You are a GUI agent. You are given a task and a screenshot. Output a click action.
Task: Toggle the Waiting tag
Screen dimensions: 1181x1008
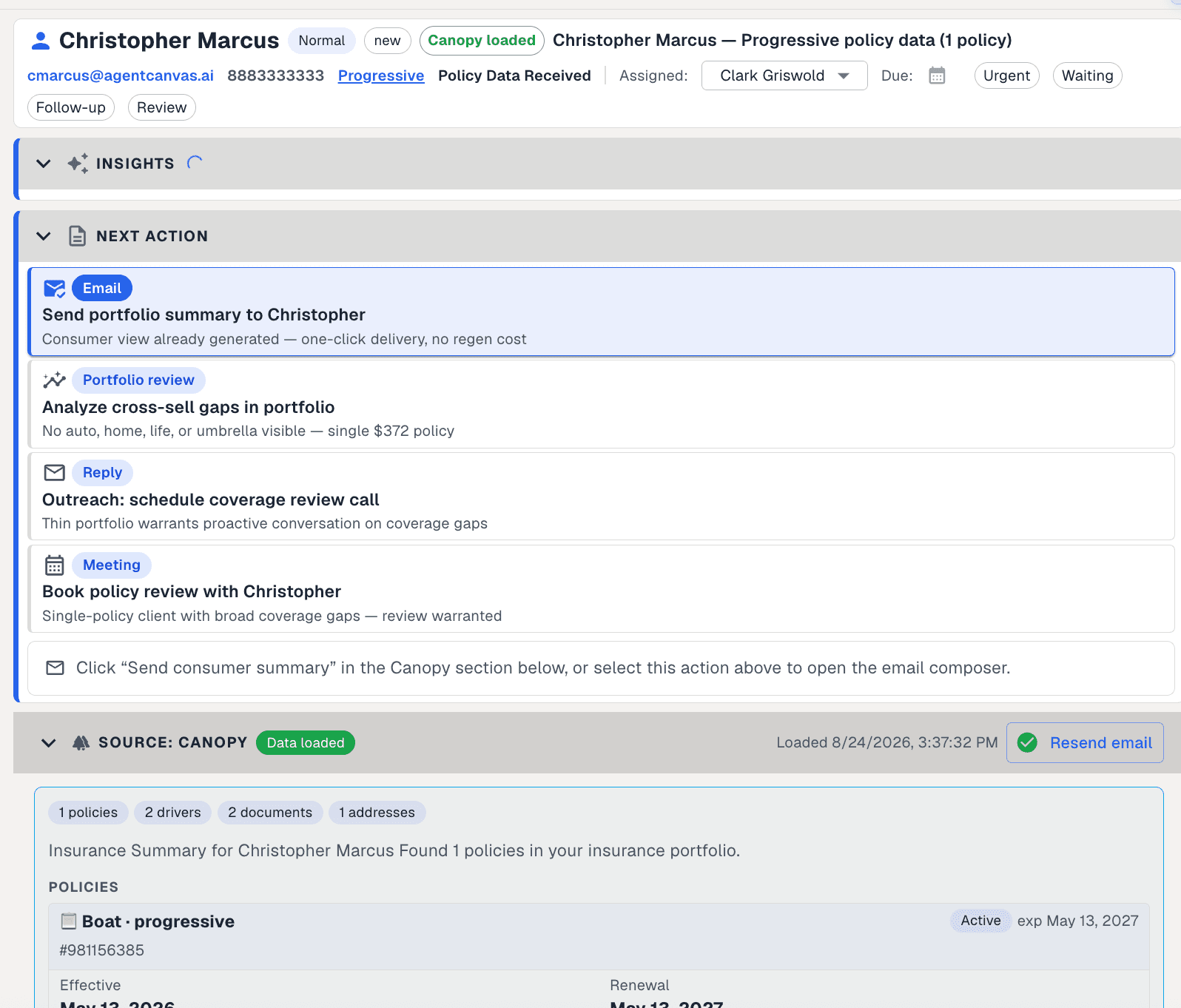1087,75
